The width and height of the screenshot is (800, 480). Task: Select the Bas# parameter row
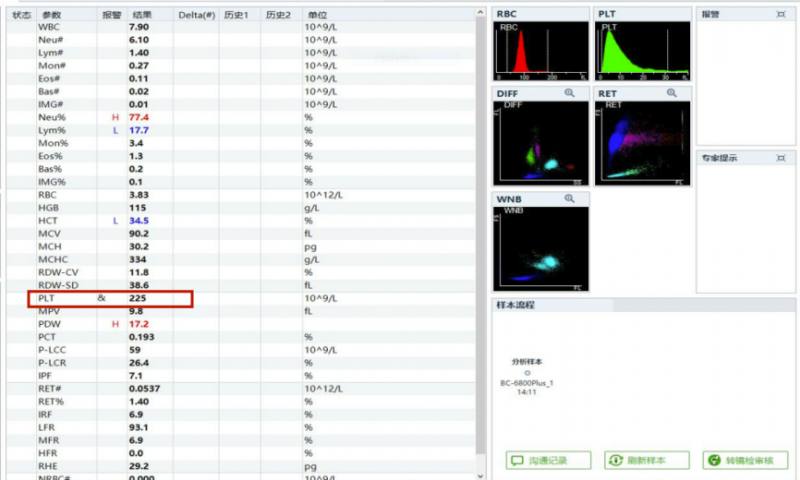pos(241,91)
